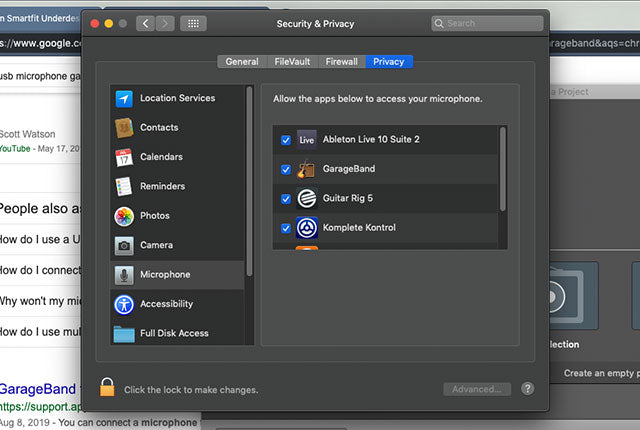Screen dimensions: 640x430
Task: Open the Camera privacy category
Action: click(156, 245)
